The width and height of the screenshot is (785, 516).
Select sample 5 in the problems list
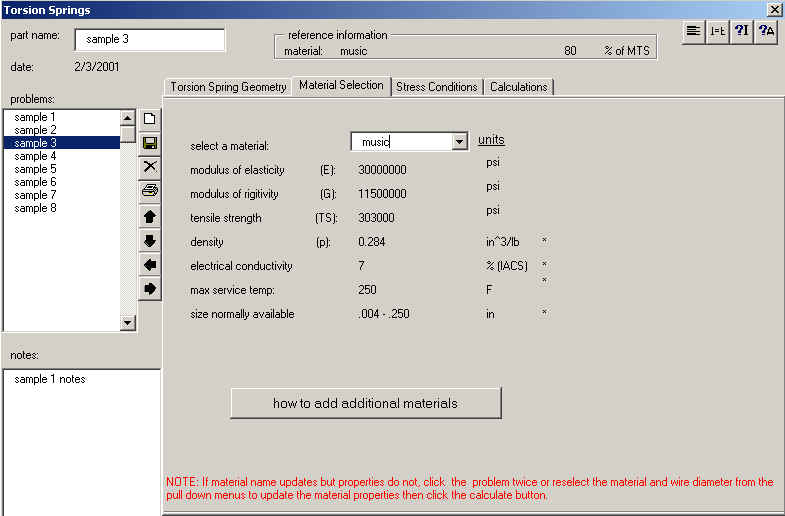(x=36, y=169)
